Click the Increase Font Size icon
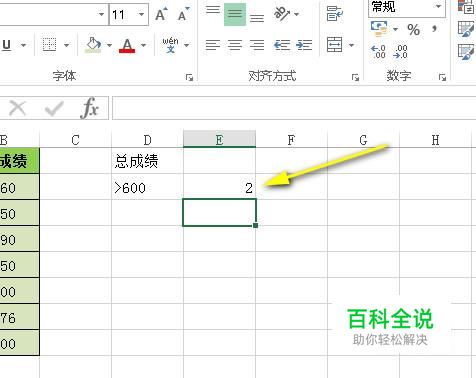Image resolution: width=476 pixels, height=378 pixels. click(161, 14)
